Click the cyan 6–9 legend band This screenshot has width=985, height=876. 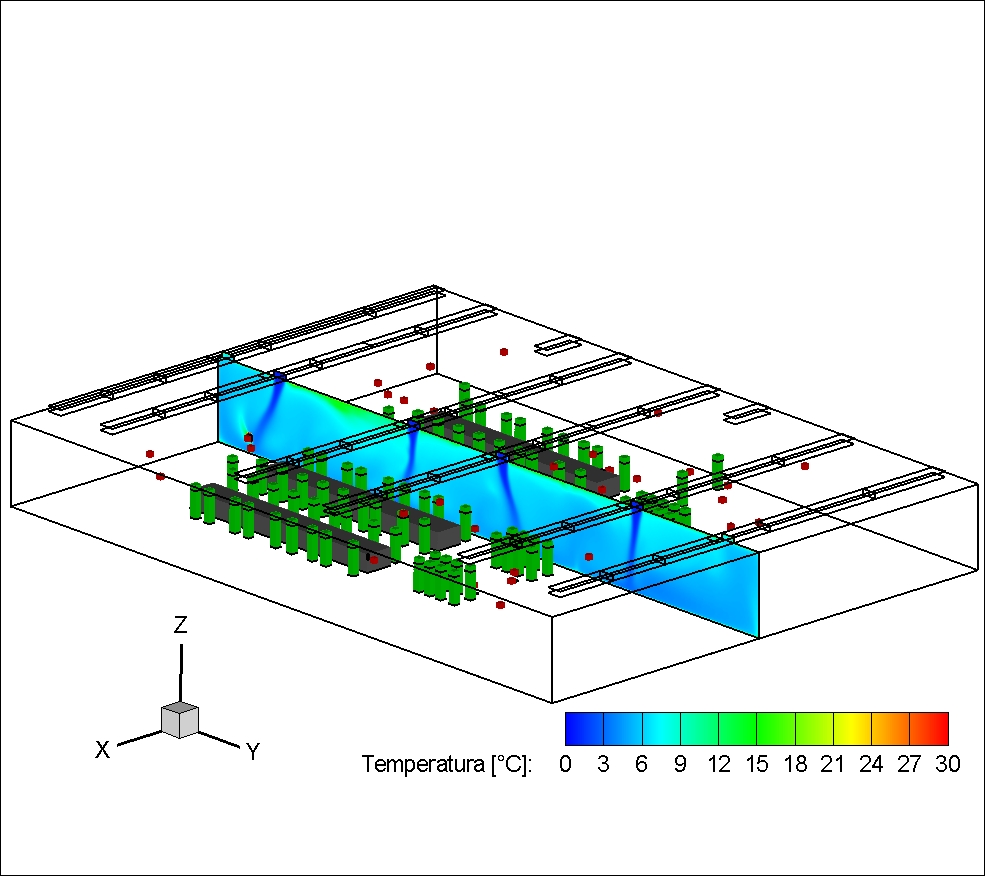click(x=661, y=729)
